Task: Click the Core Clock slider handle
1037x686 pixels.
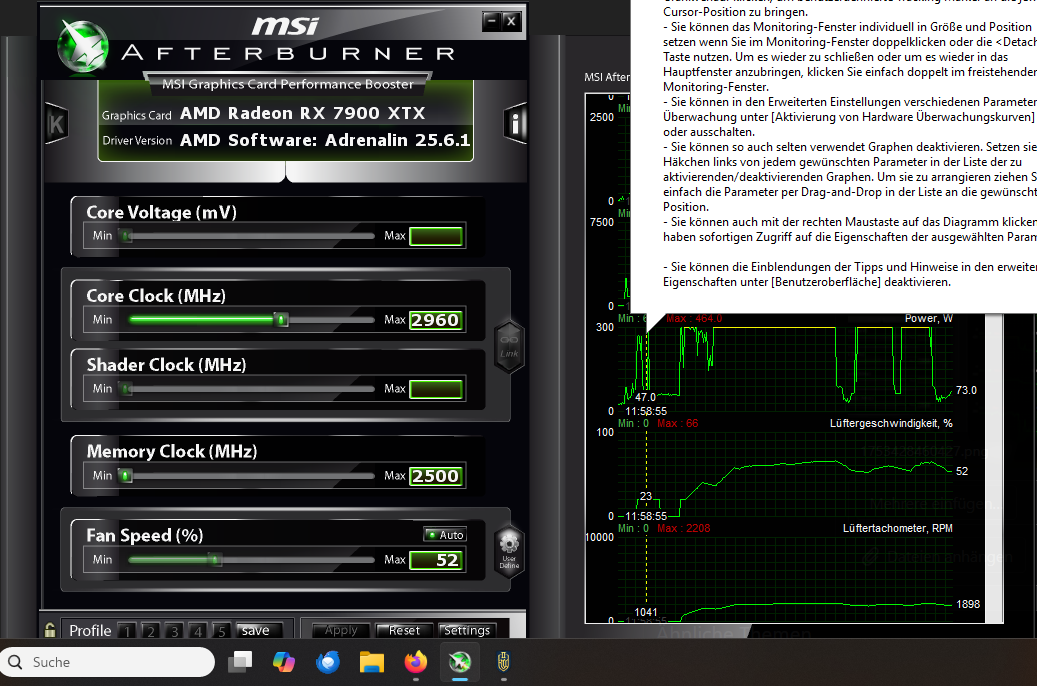Action: coord(282,320)
